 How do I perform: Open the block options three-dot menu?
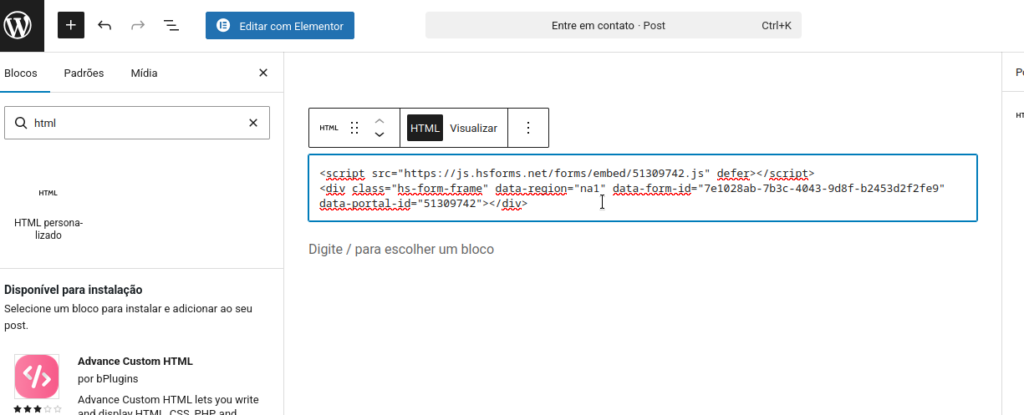[x=528, y=128]
